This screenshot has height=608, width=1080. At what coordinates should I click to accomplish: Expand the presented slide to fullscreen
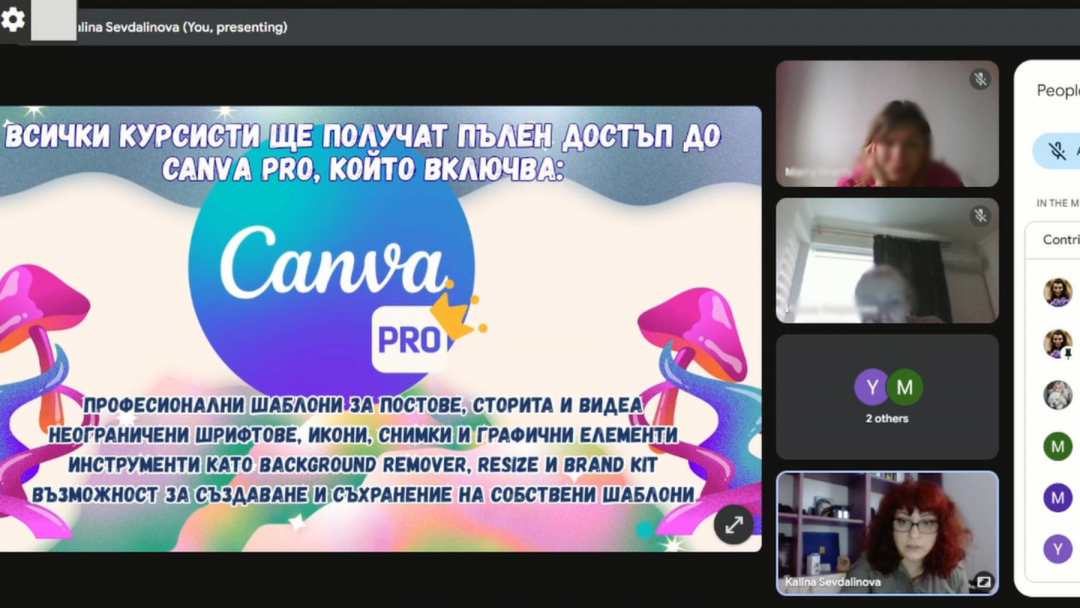[734, 525]
